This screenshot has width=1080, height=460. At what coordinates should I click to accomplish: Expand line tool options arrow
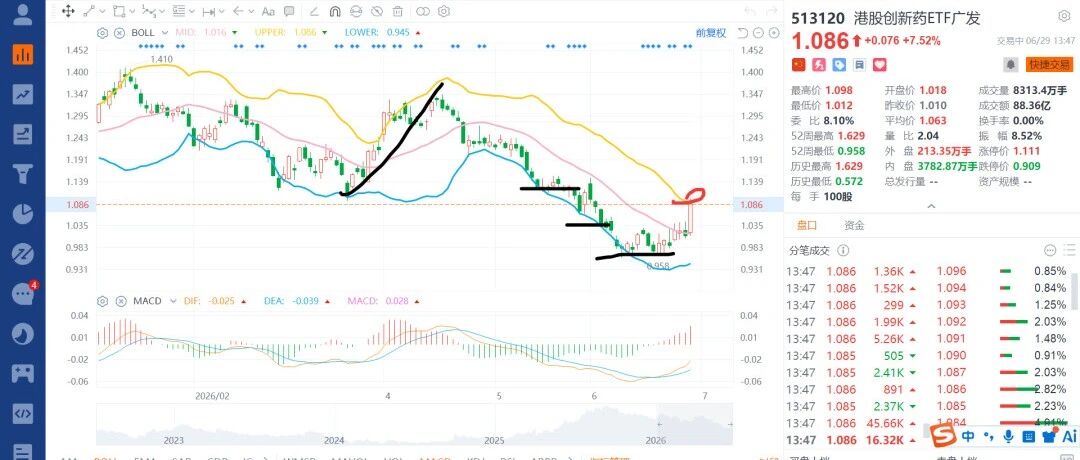point(102,12)
